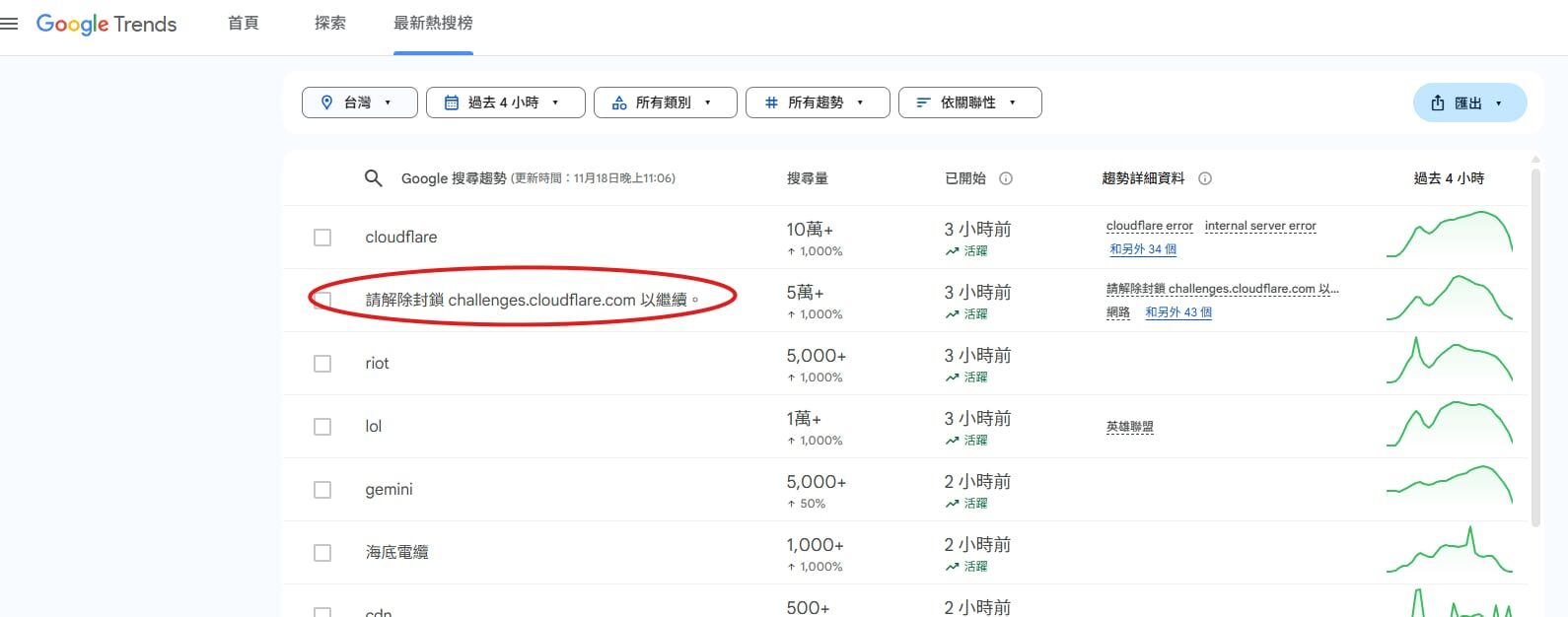Click the 請解除封鎖 challenges.cloudflare.com trend title
This screenshot has width=1568, height=617.
point(533,300)
